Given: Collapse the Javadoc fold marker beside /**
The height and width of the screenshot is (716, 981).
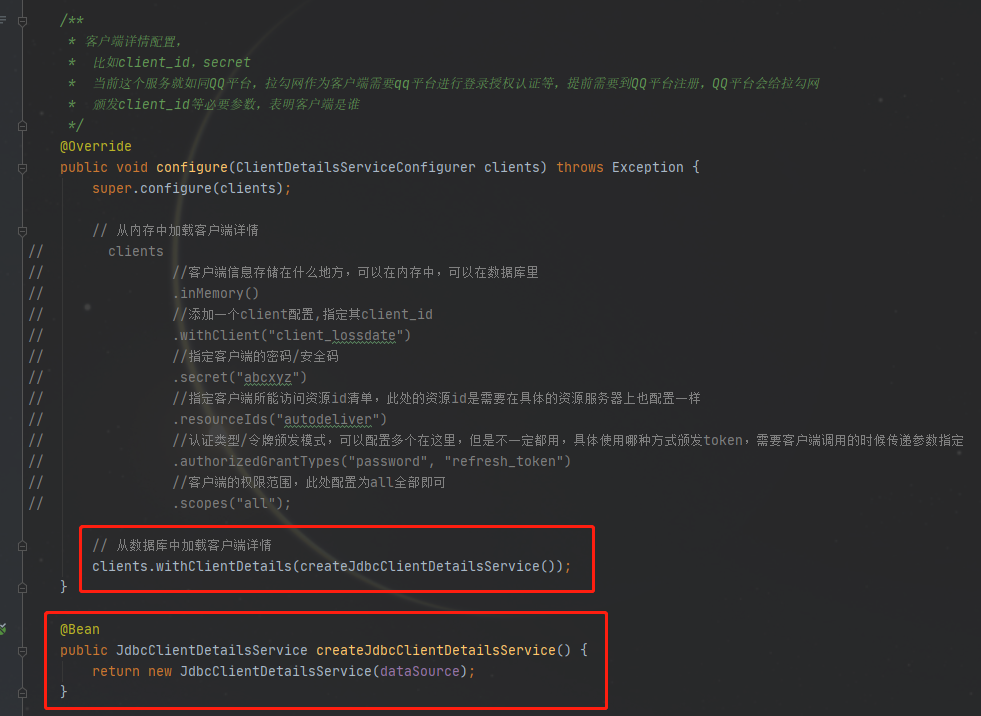Looking at the screenshot, I should [x=23, y=21].
